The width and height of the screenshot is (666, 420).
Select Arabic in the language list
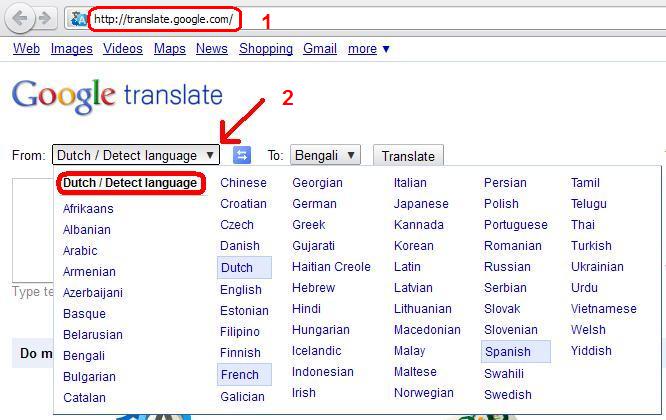click(x=80, y=251)
